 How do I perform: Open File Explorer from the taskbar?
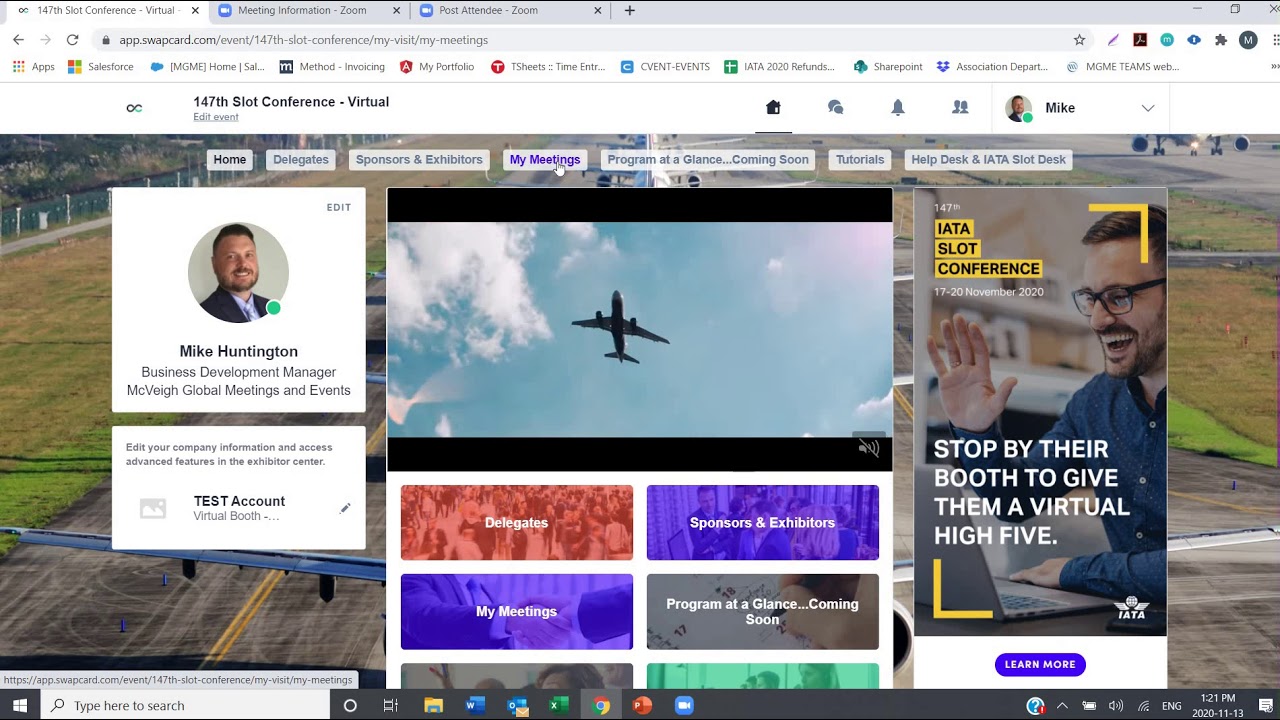point(433,705)
